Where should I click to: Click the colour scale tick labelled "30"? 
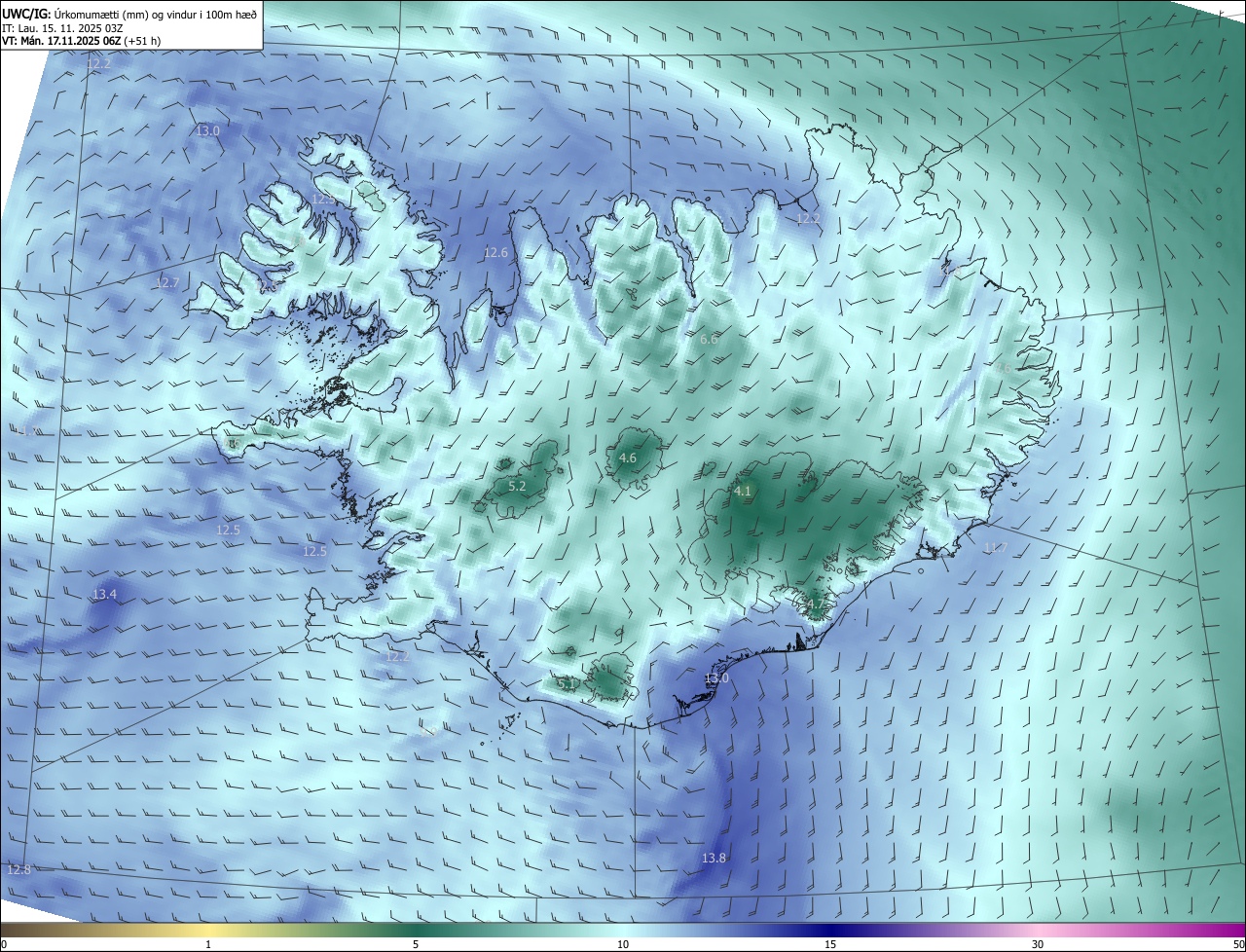(1038, 944)
